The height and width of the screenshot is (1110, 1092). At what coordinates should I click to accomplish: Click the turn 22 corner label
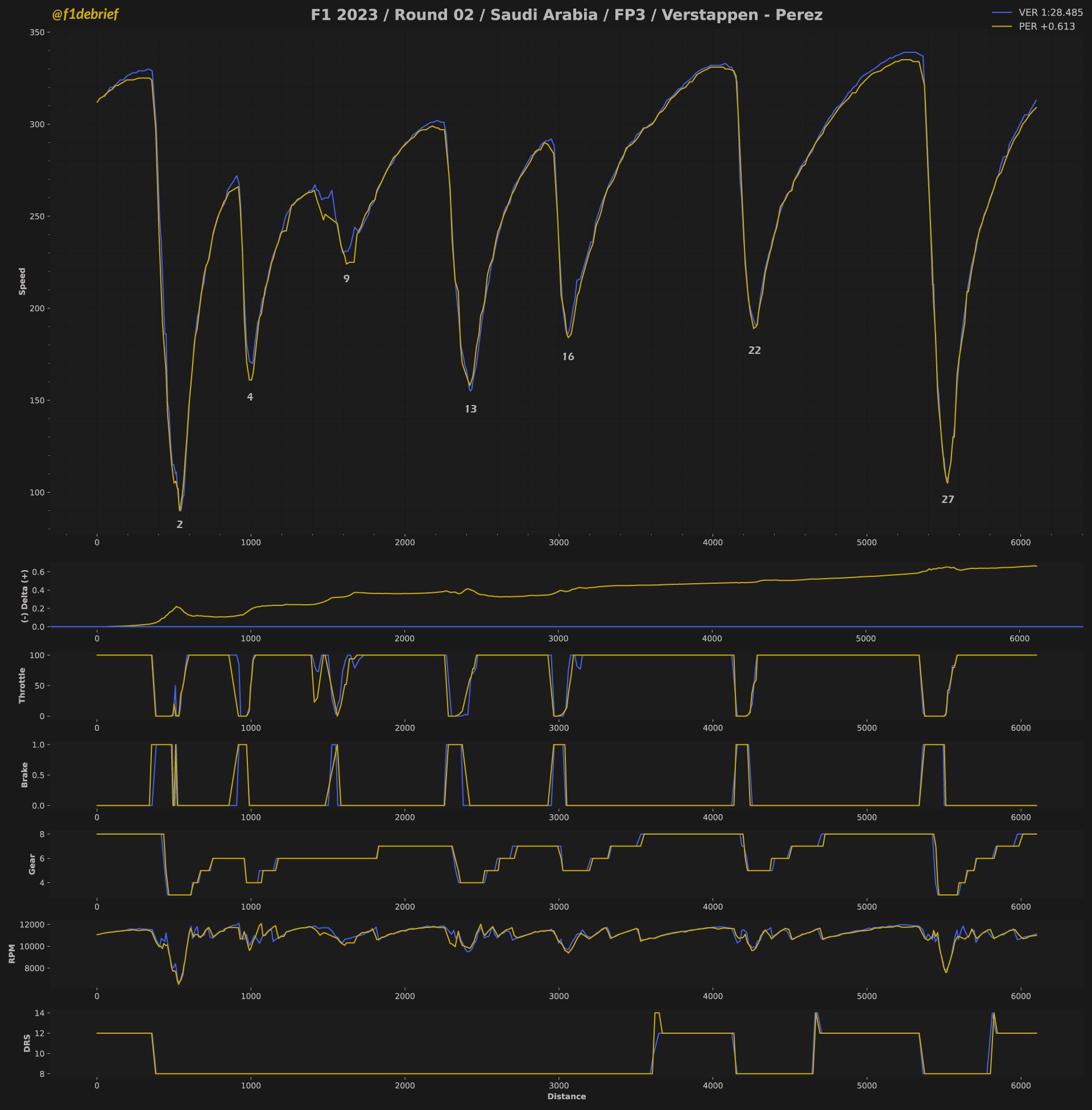coord(754,350)
